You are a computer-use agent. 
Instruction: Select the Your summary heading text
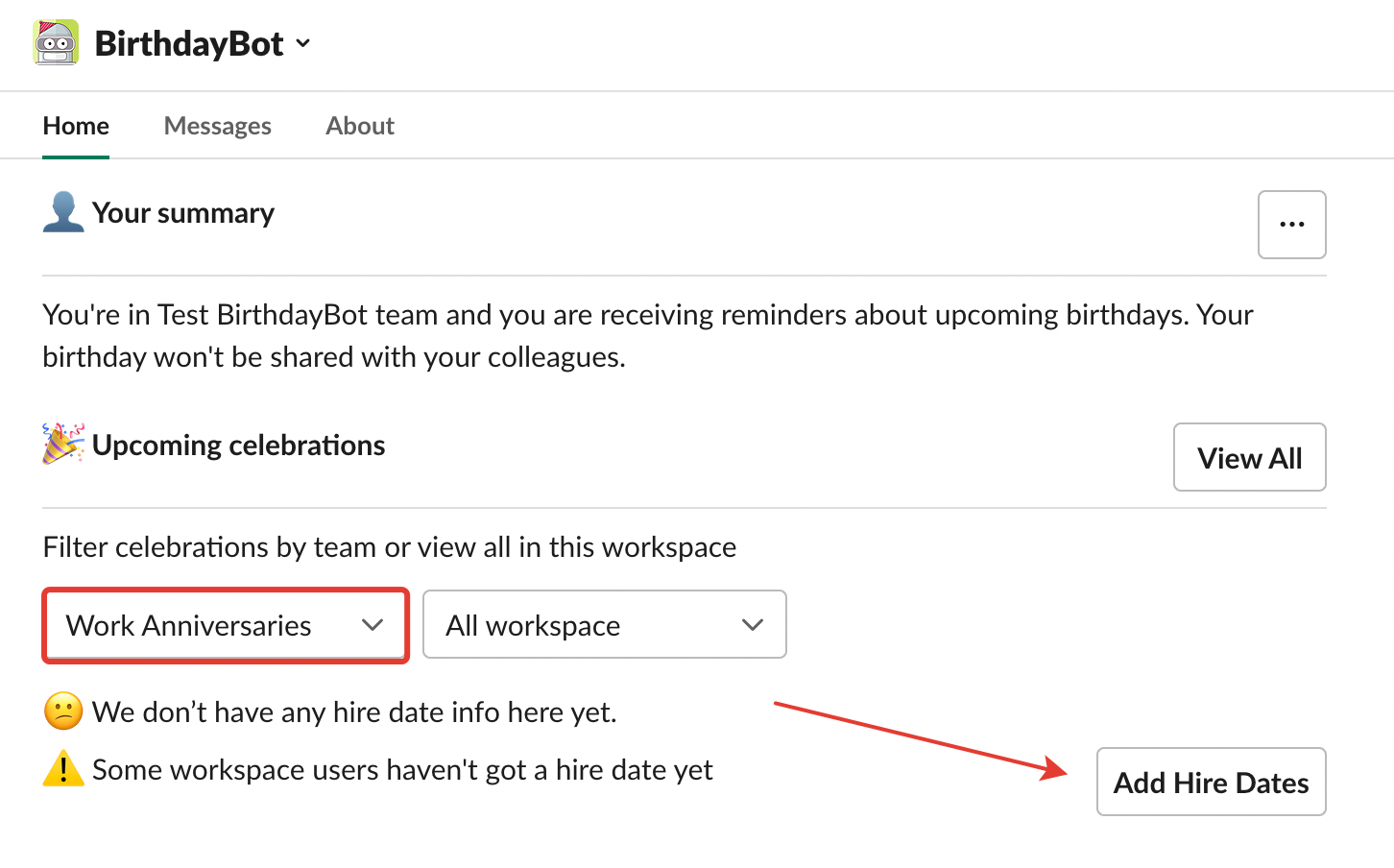click(183, 213)
